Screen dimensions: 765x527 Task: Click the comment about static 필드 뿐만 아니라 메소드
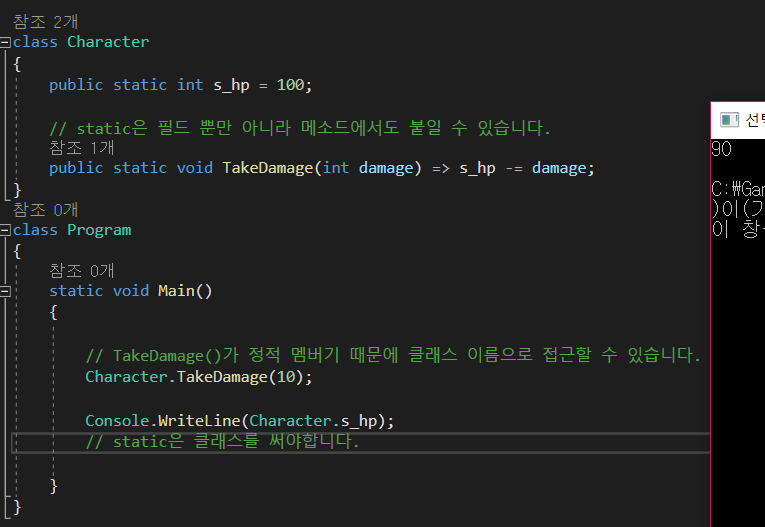300,128
